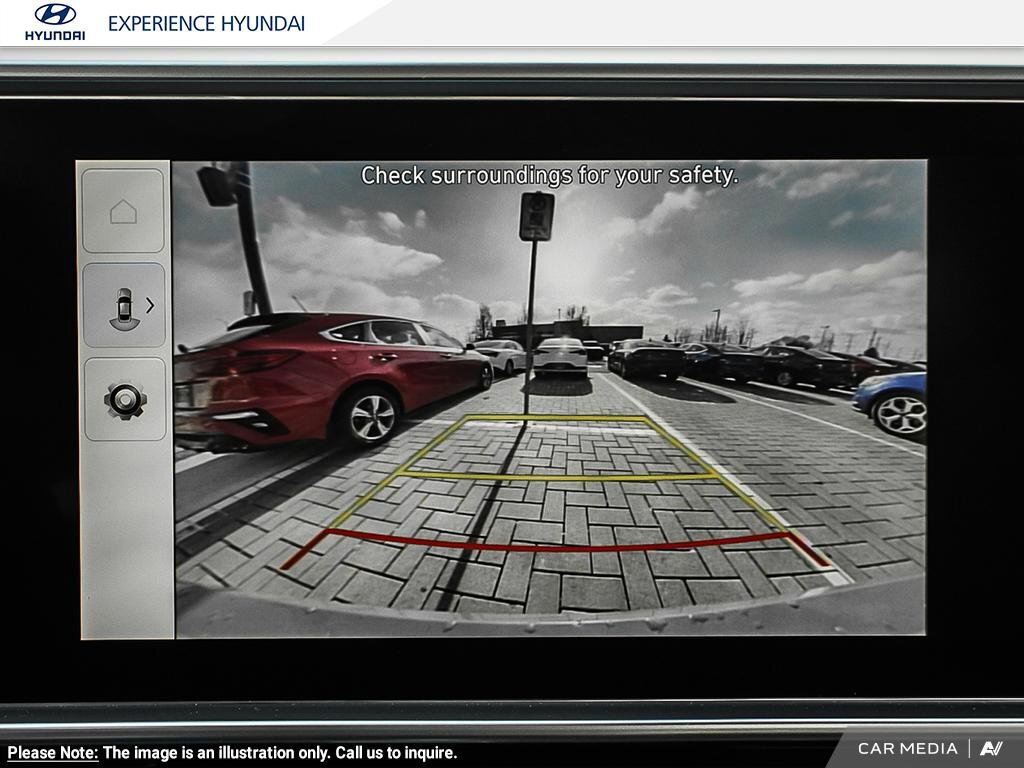The height and width of the screenshot is (768, 1024).
Task: Select the EXPERIENCE HYUNDAI header text
Action: 206,23
